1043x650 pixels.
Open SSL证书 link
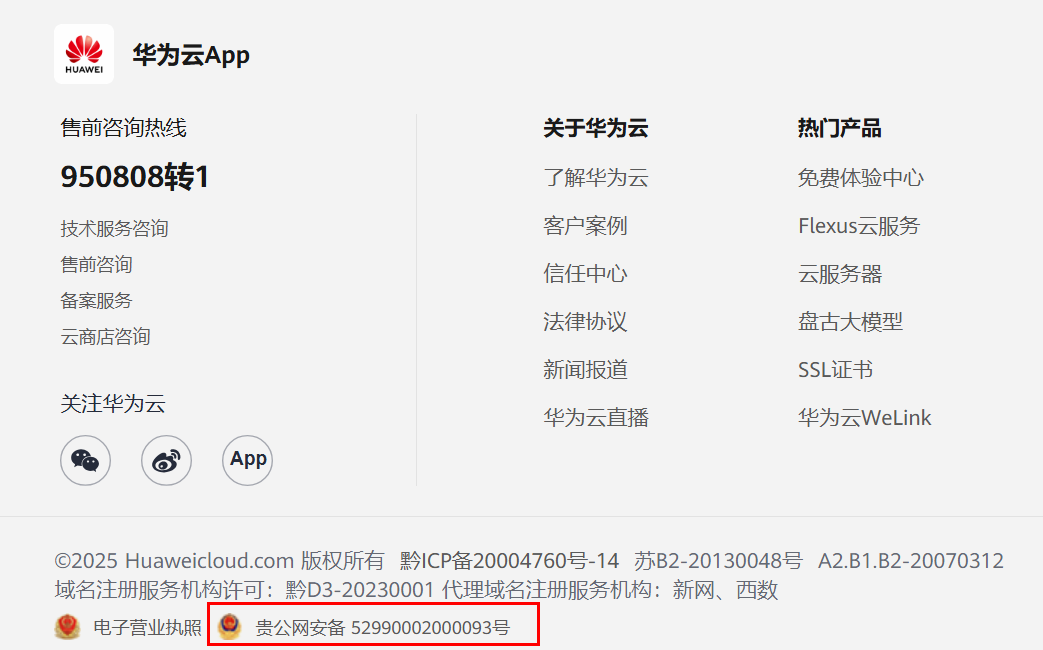pyautogui.click(x=835, y=369)
